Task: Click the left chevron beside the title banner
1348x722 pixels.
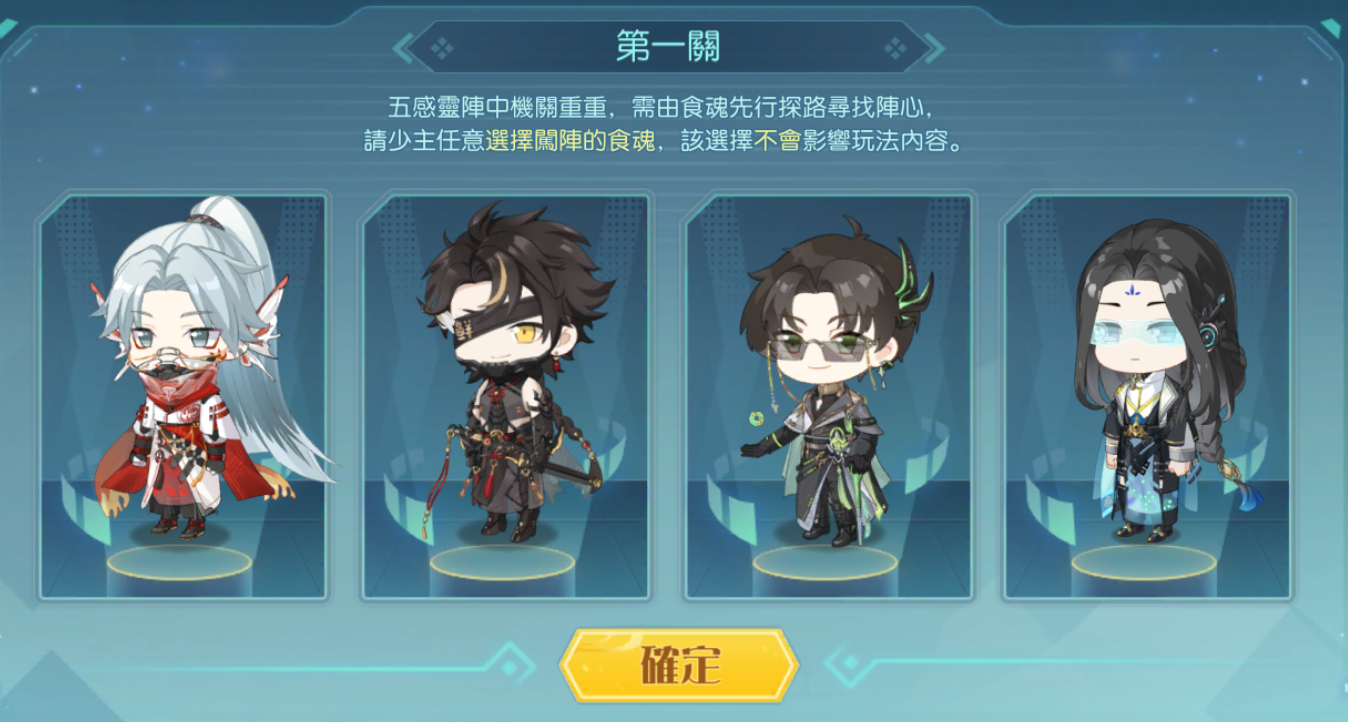Action: pos(403,47)
